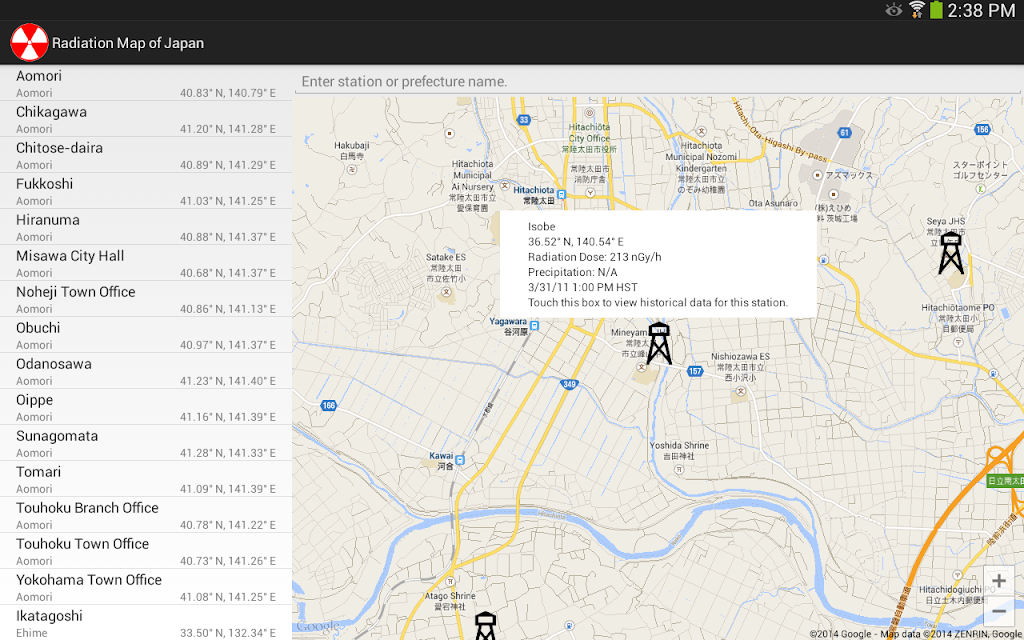Select Ikatagoshi station in Ehime
This screenshot has height=640, width=1024.
pyautogui.click(x=146, y=622)
